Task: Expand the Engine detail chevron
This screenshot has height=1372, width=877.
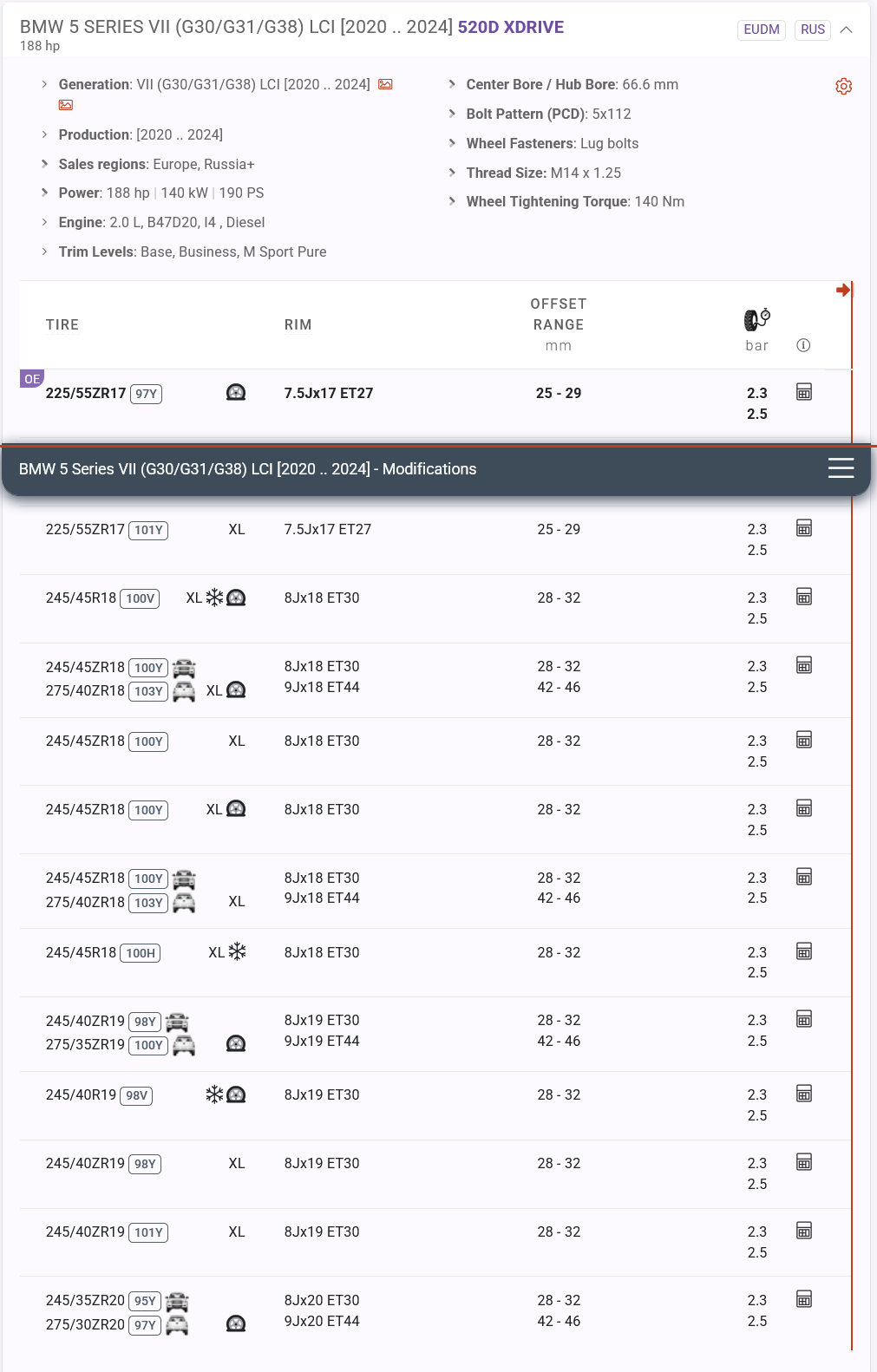Action: pyautogui.click(x=44, y=222)
